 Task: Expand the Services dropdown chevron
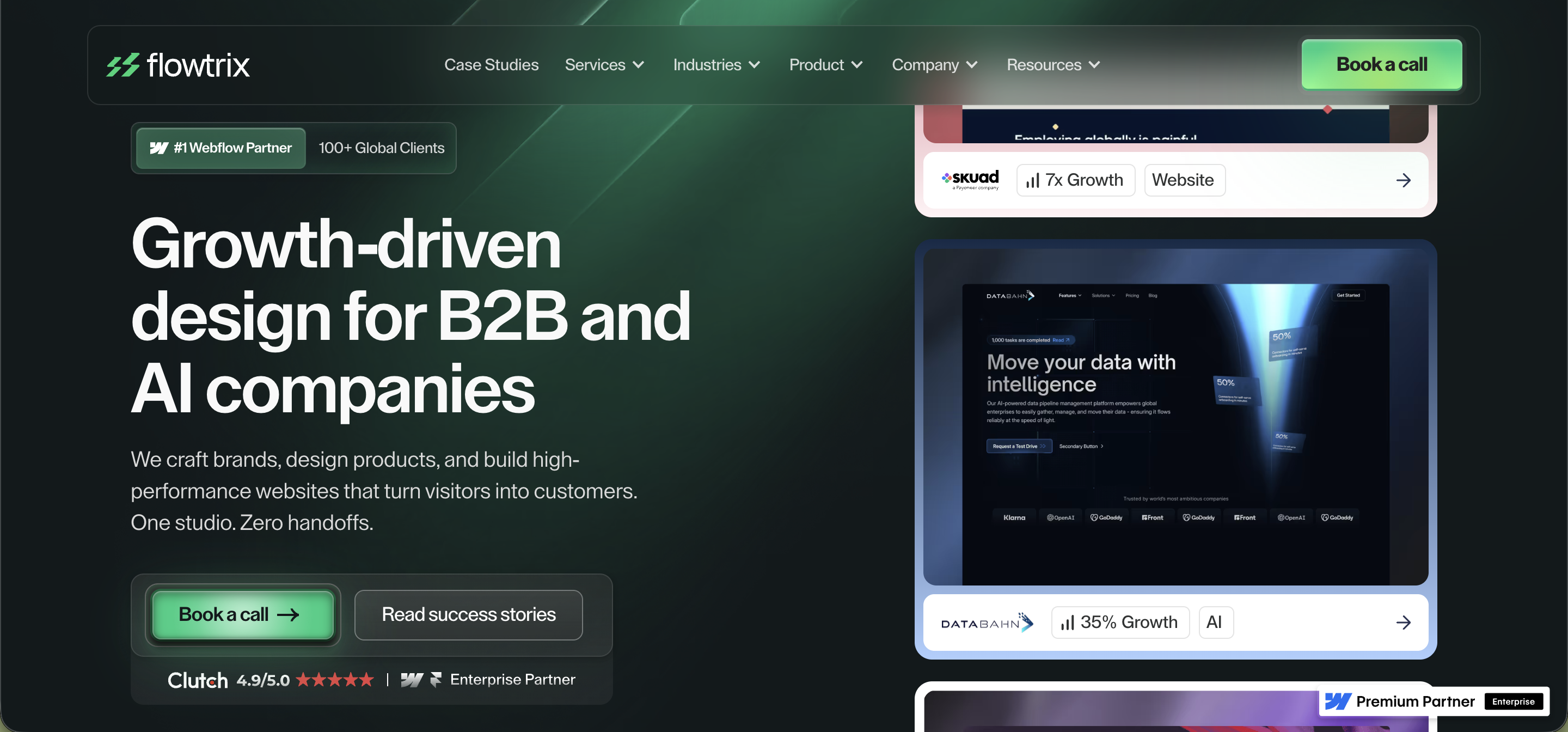639,65
